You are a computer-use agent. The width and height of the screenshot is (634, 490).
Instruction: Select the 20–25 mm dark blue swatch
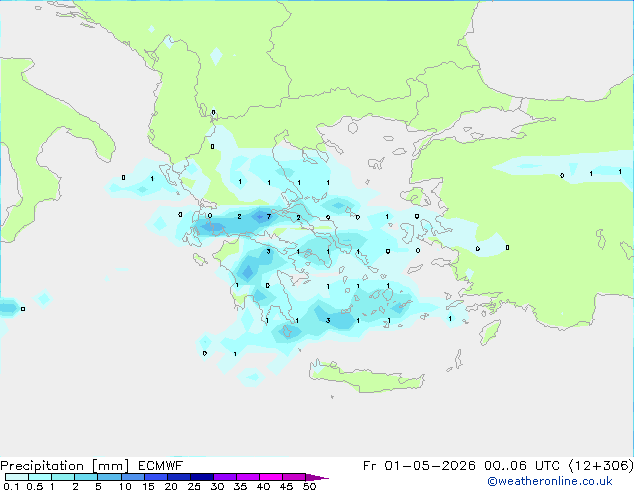179,477
